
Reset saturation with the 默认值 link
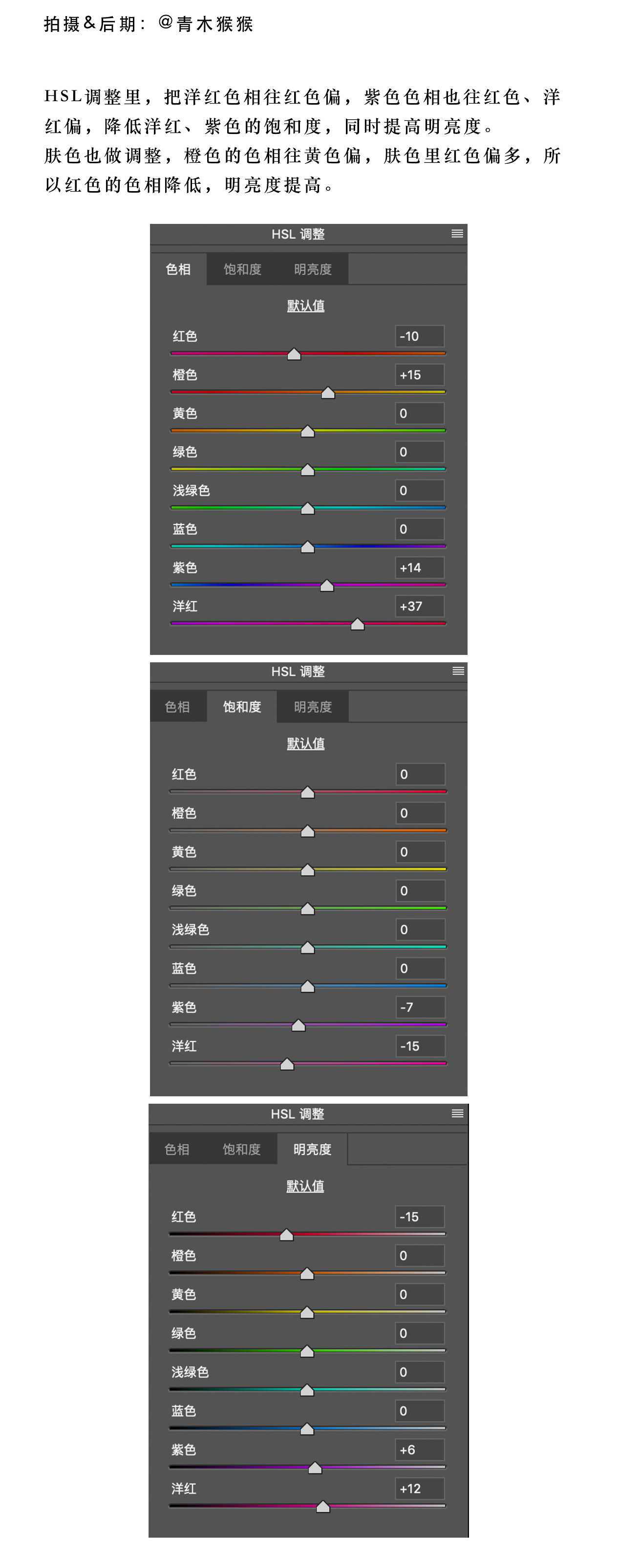(305, 743)
